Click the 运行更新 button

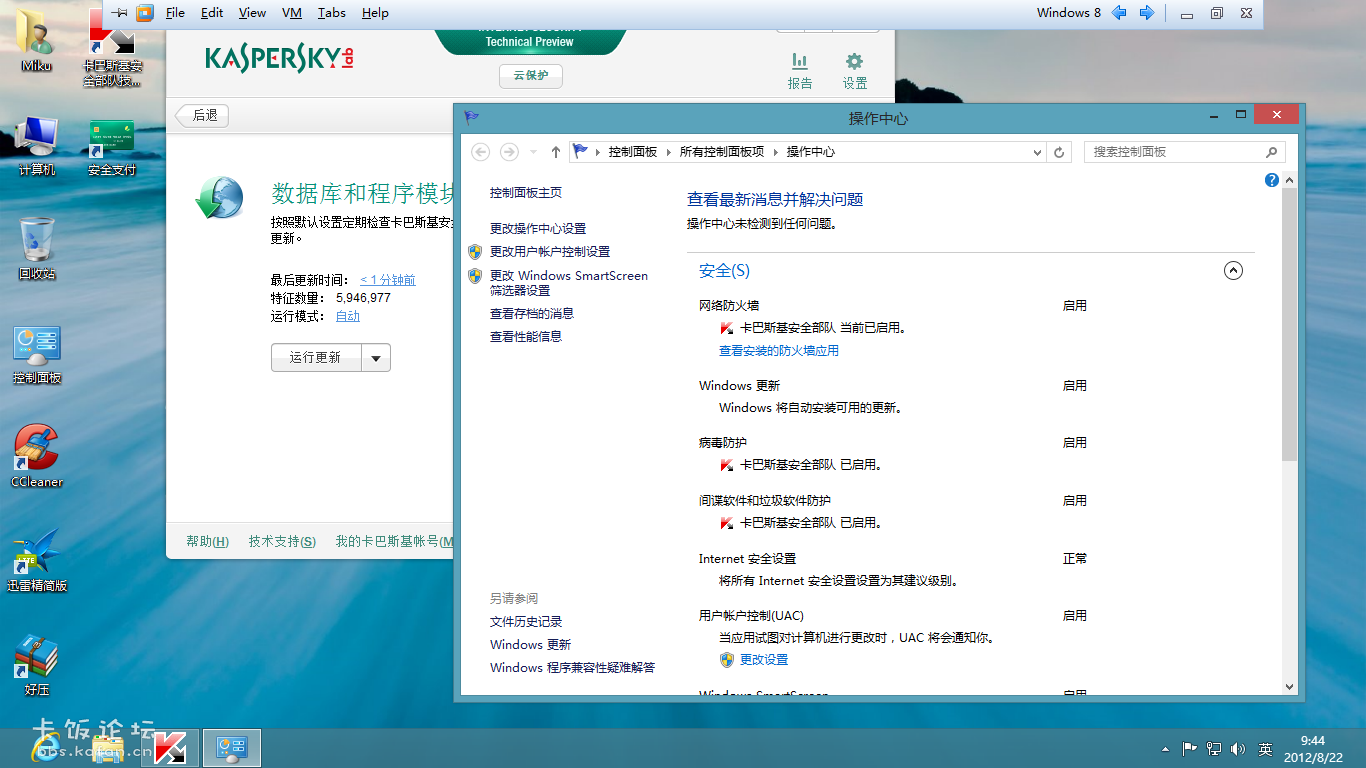316,358
